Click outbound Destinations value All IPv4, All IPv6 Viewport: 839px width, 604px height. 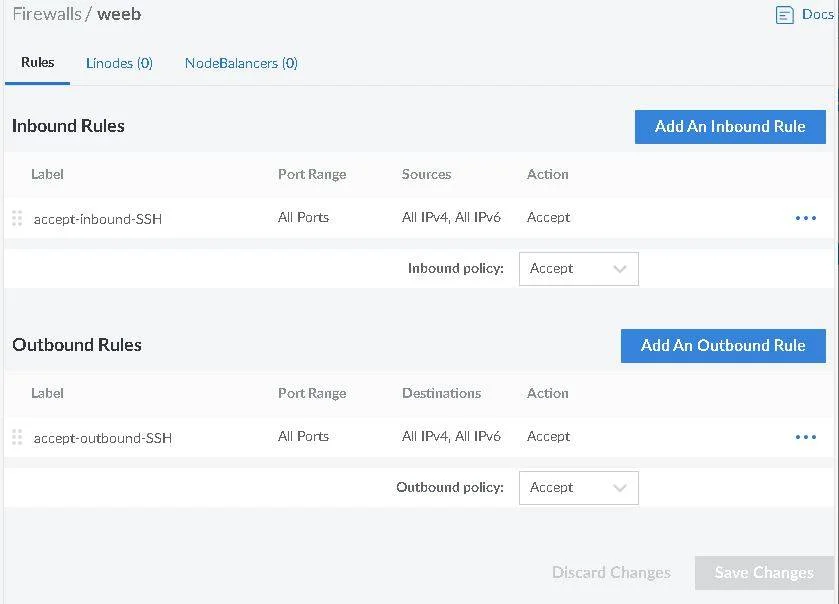coord(451,436)
